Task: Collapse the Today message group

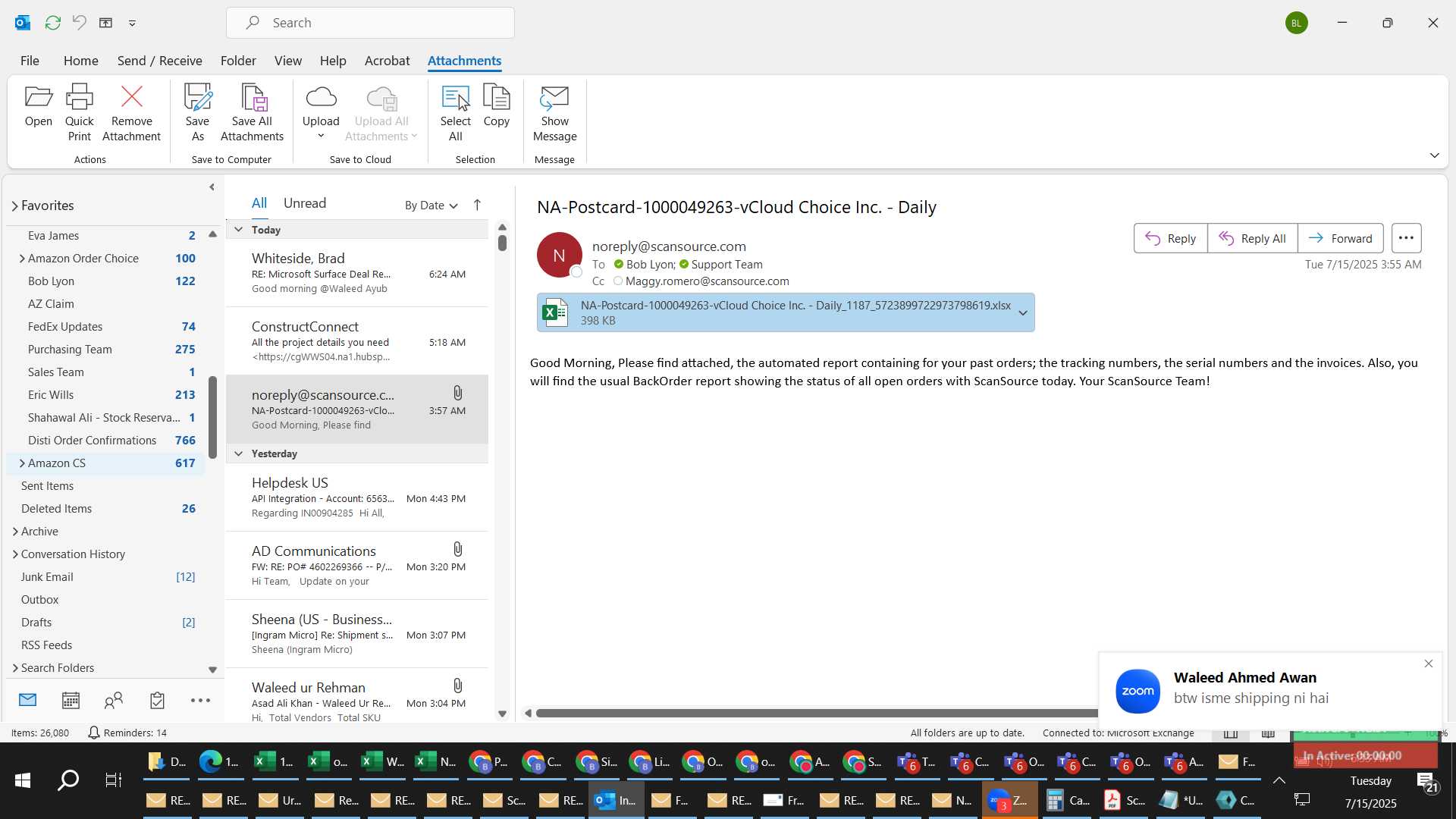Action: tap(238, 230)
